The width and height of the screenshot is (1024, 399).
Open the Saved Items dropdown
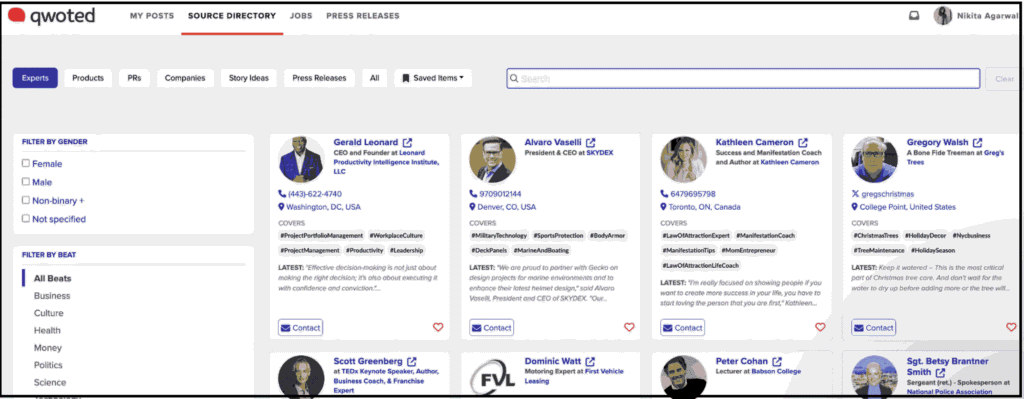click(x=433, y=78)
